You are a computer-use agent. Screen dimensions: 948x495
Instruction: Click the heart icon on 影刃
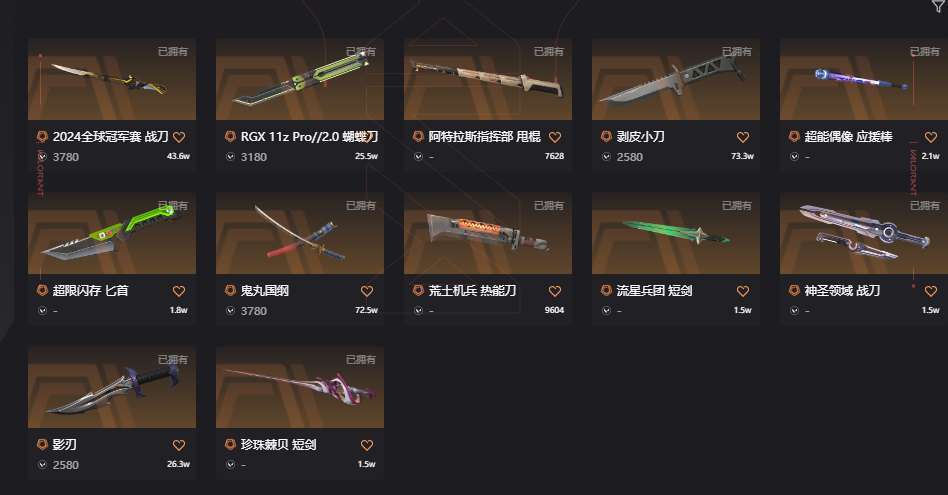179,445
